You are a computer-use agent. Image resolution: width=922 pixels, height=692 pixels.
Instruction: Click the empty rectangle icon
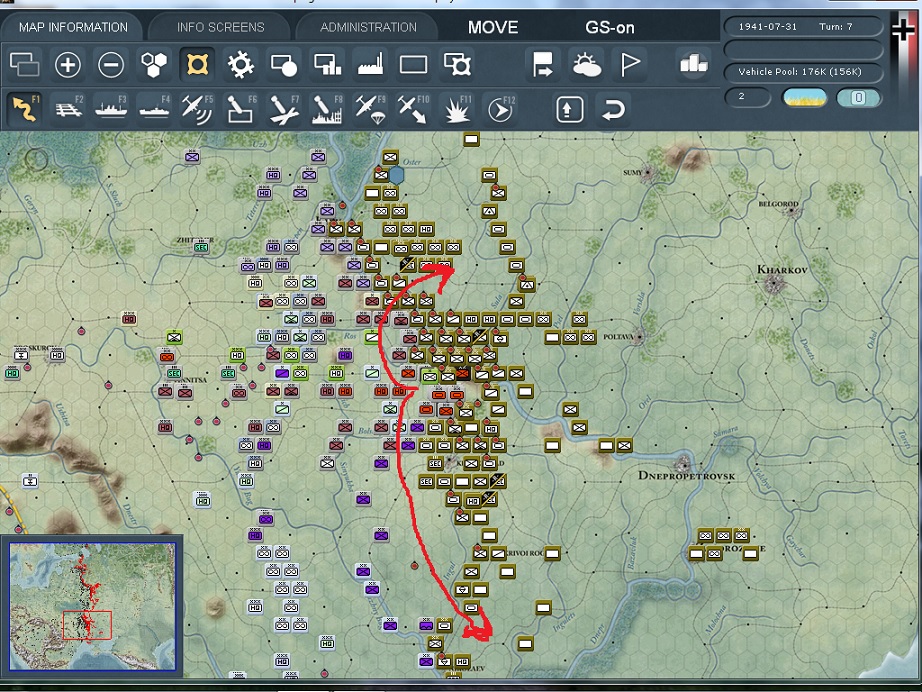point(413,65)
